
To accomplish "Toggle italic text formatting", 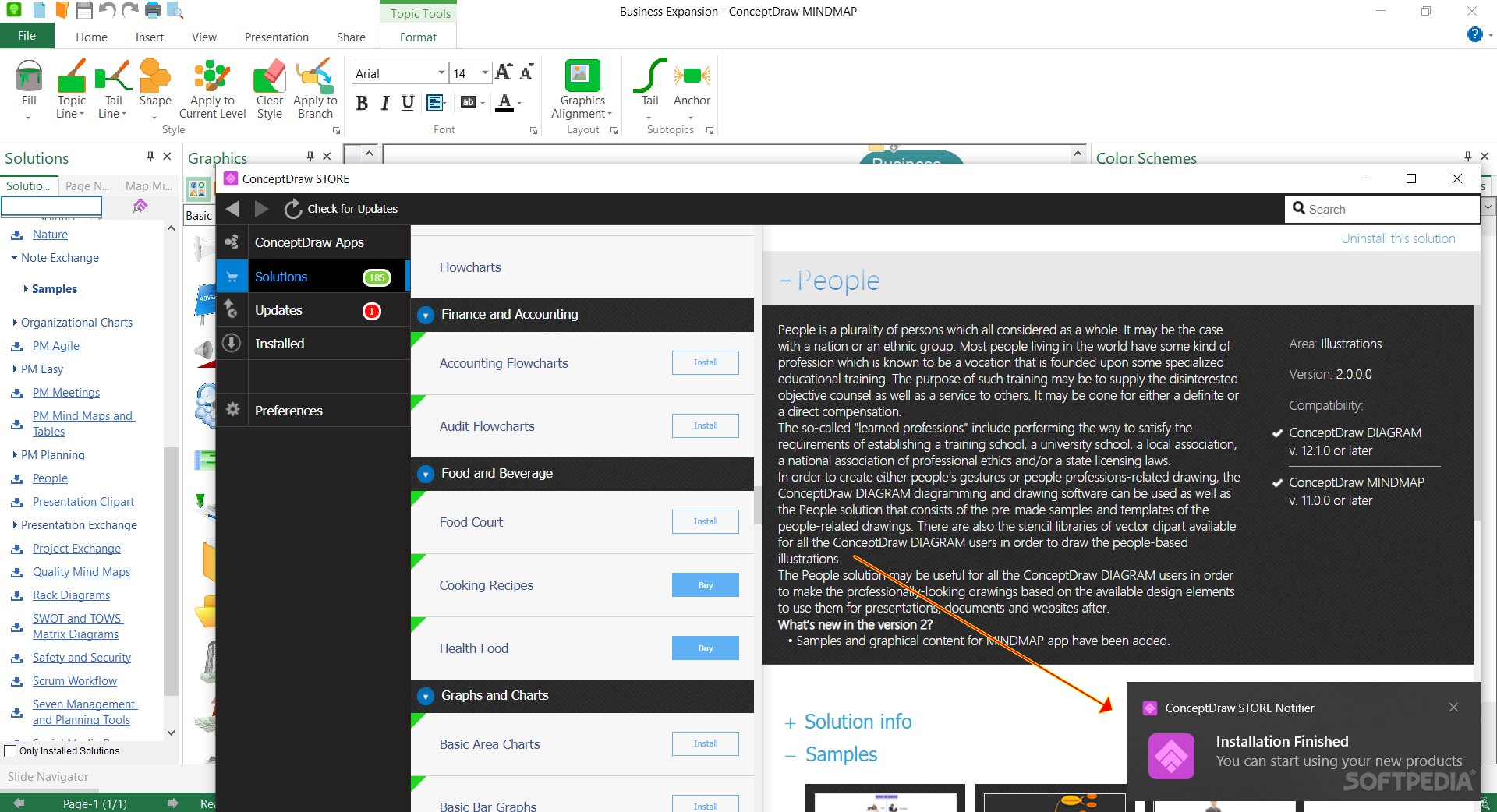I will 384,103.
